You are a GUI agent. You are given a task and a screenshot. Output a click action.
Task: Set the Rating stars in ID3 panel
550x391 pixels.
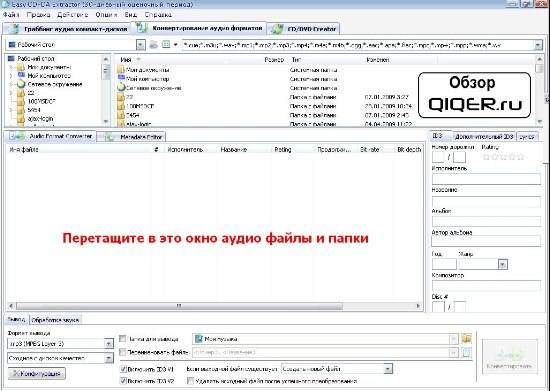tap(504, 157)
